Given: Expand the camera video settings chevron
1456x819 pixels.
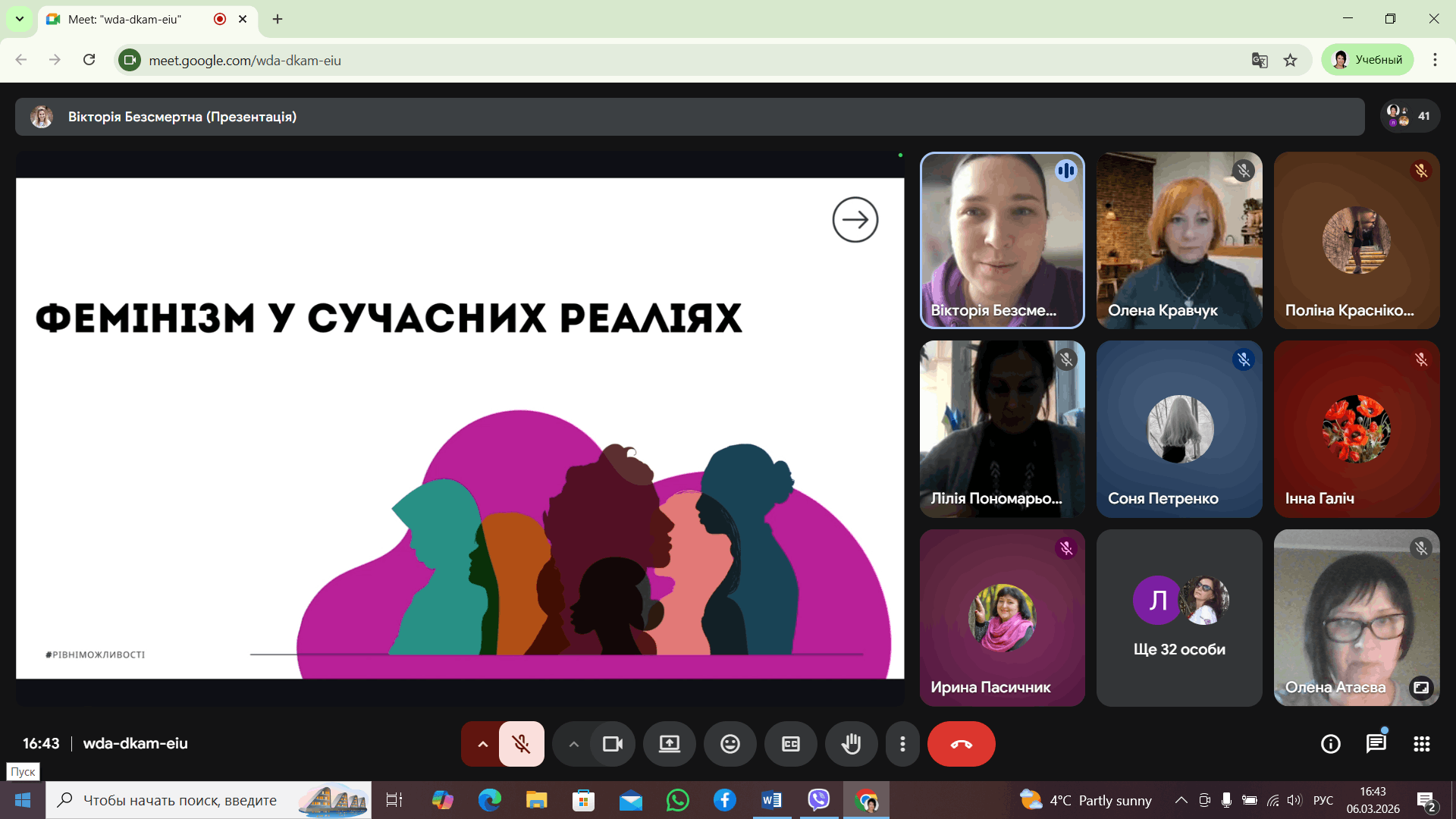Looking at the screenshot, I should (573, 744).
